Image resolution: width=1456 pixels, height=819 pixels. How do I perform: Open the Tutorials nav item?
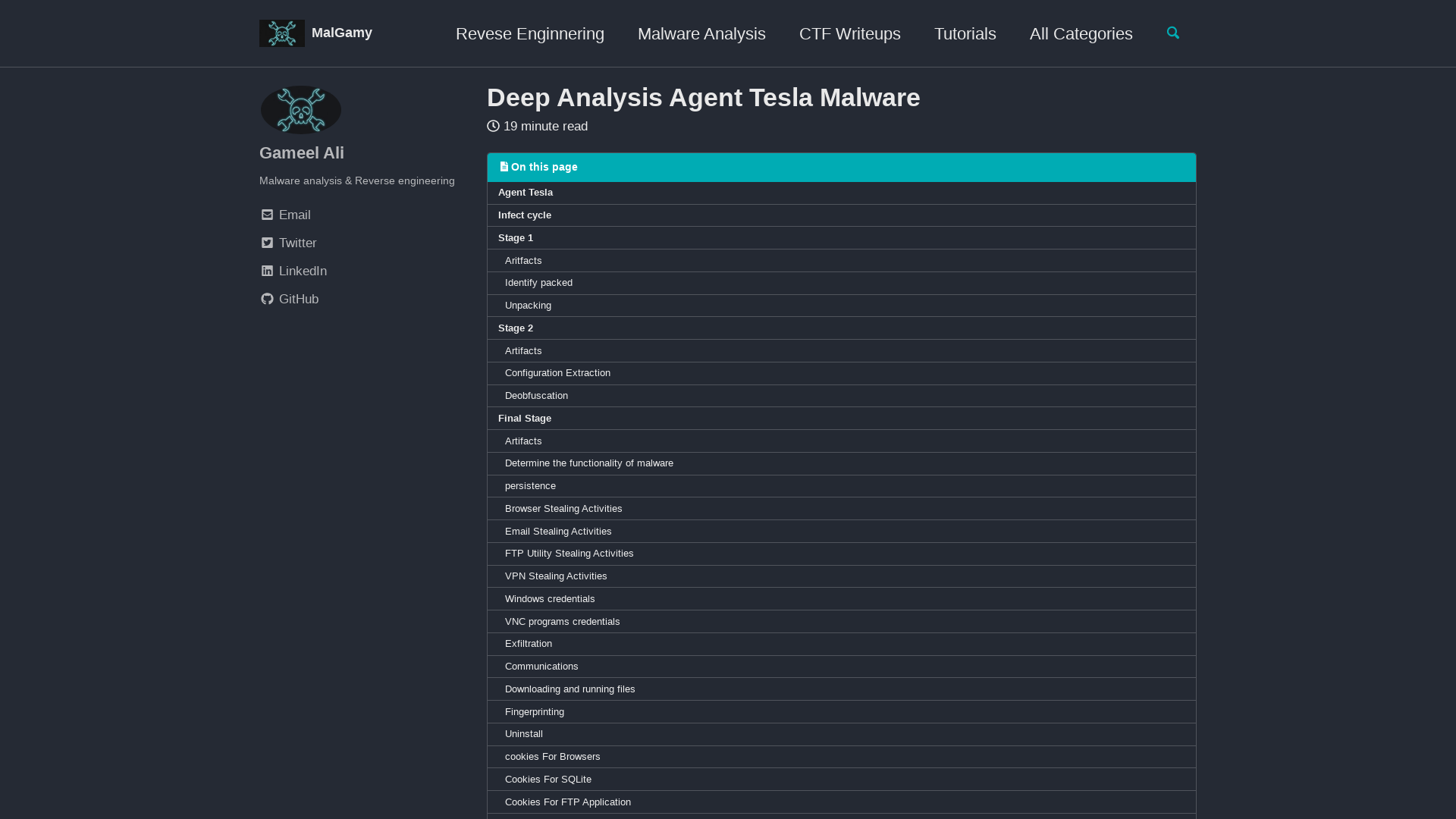coord(965,33)
